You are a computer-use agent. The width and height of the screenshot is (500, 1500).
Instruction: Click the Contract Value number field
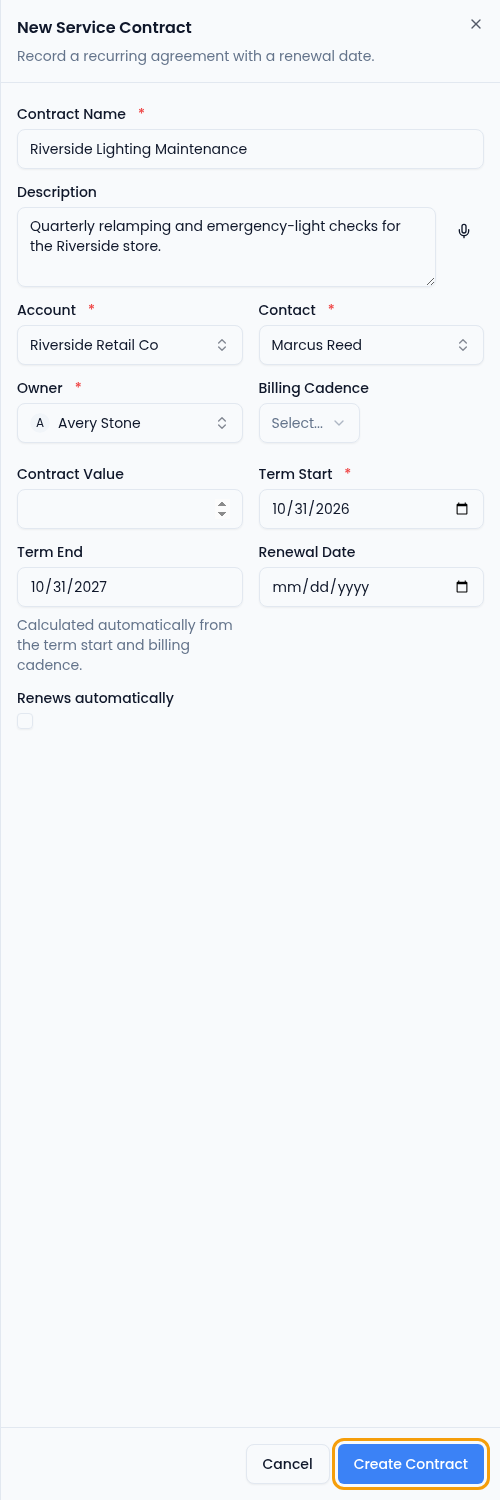[x=130, y=509]
